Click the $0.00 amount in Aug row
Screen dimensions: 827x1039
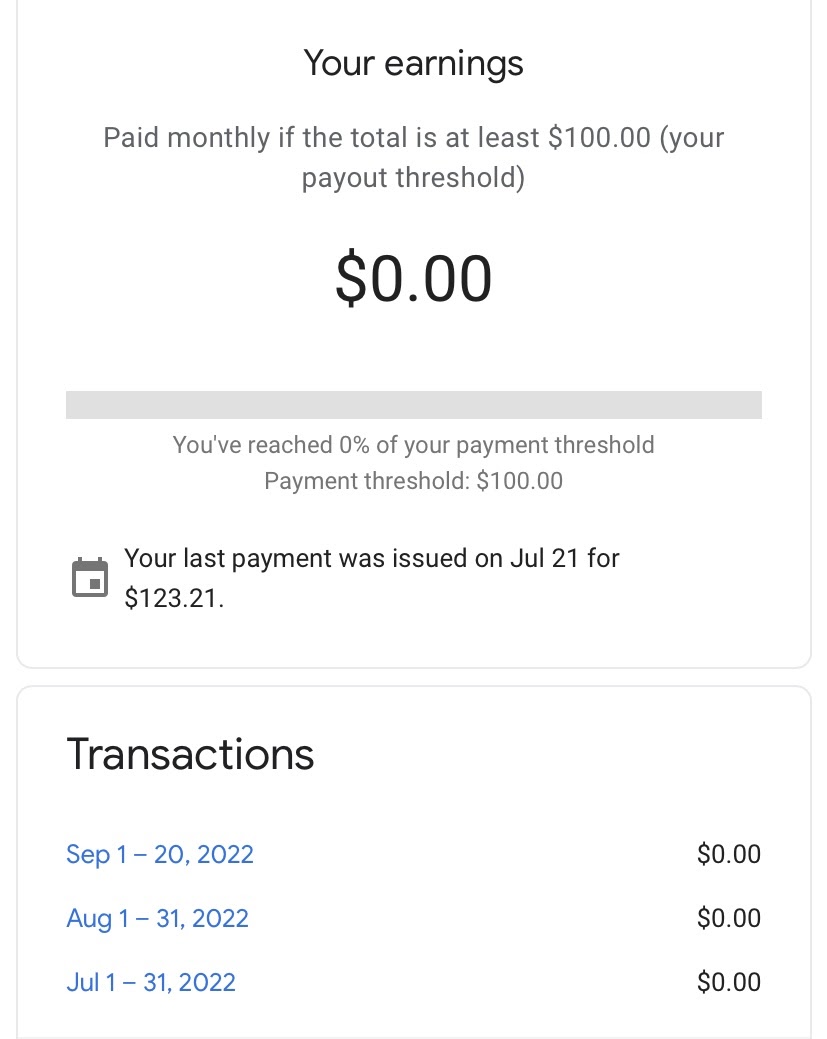[x=729, y=918]
